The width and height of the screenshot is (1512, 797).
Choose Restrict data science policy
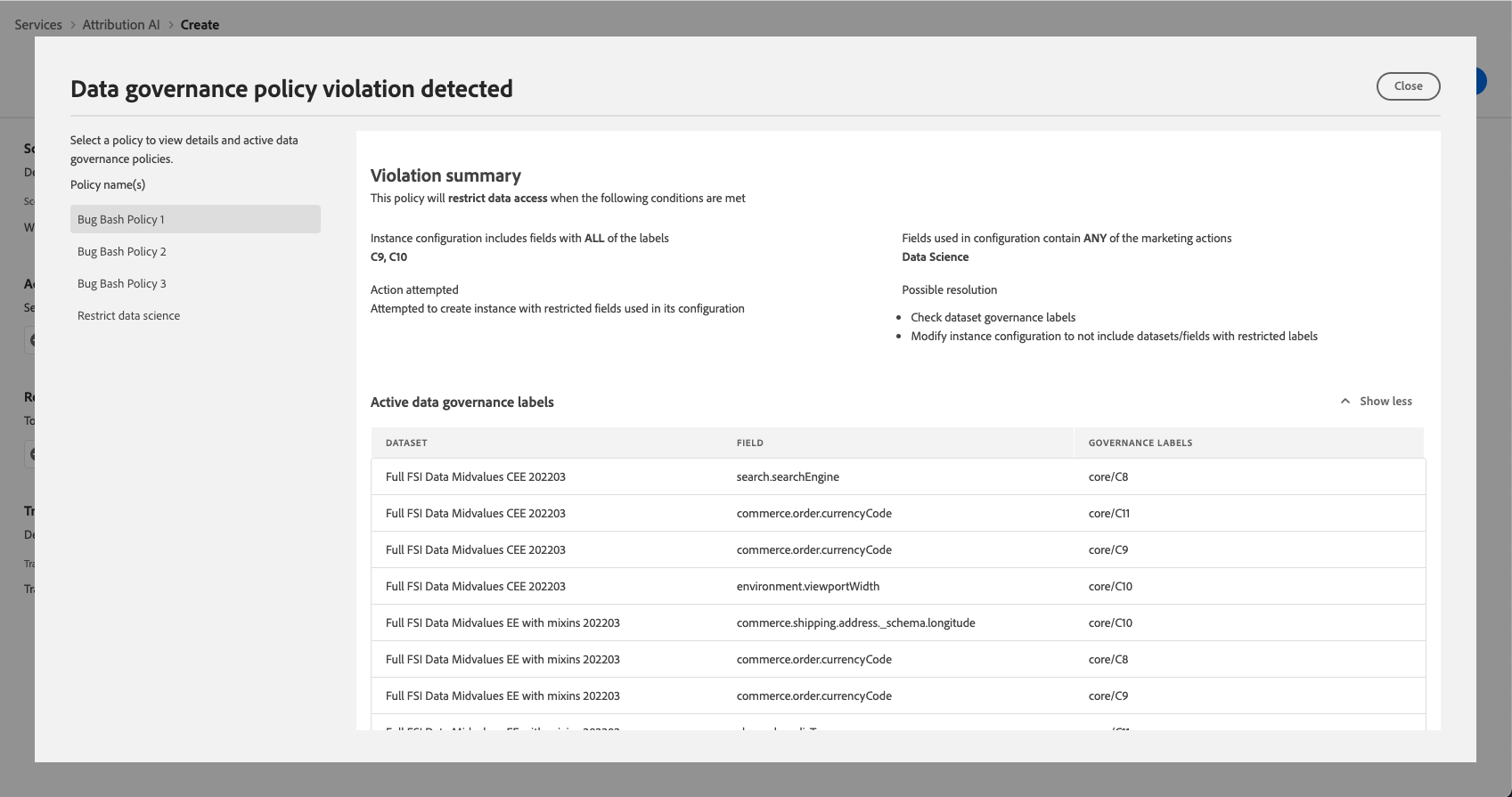tap(128, 316)
